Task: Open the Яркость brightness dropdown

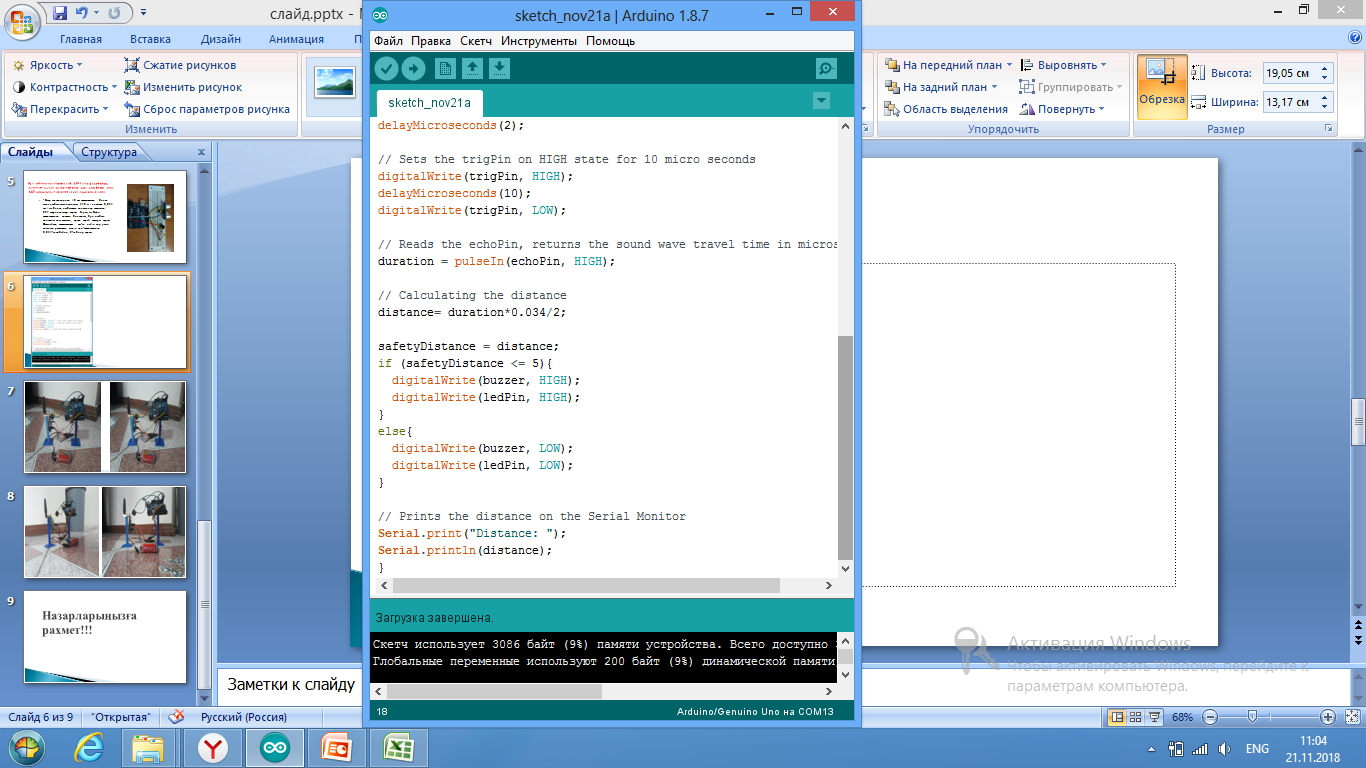Action: [49, 65]
